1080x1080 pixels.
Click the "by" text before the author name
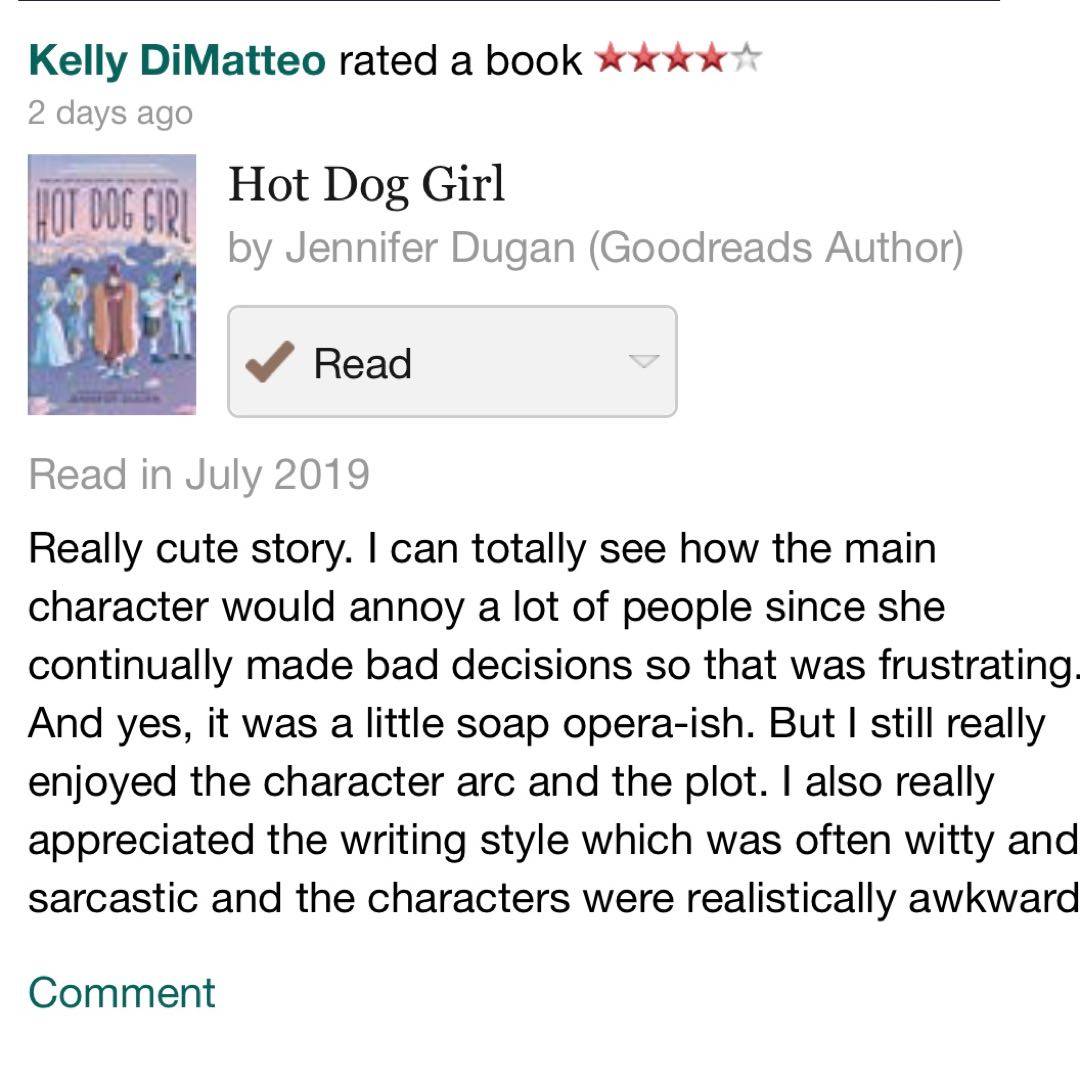pos(250,248)
